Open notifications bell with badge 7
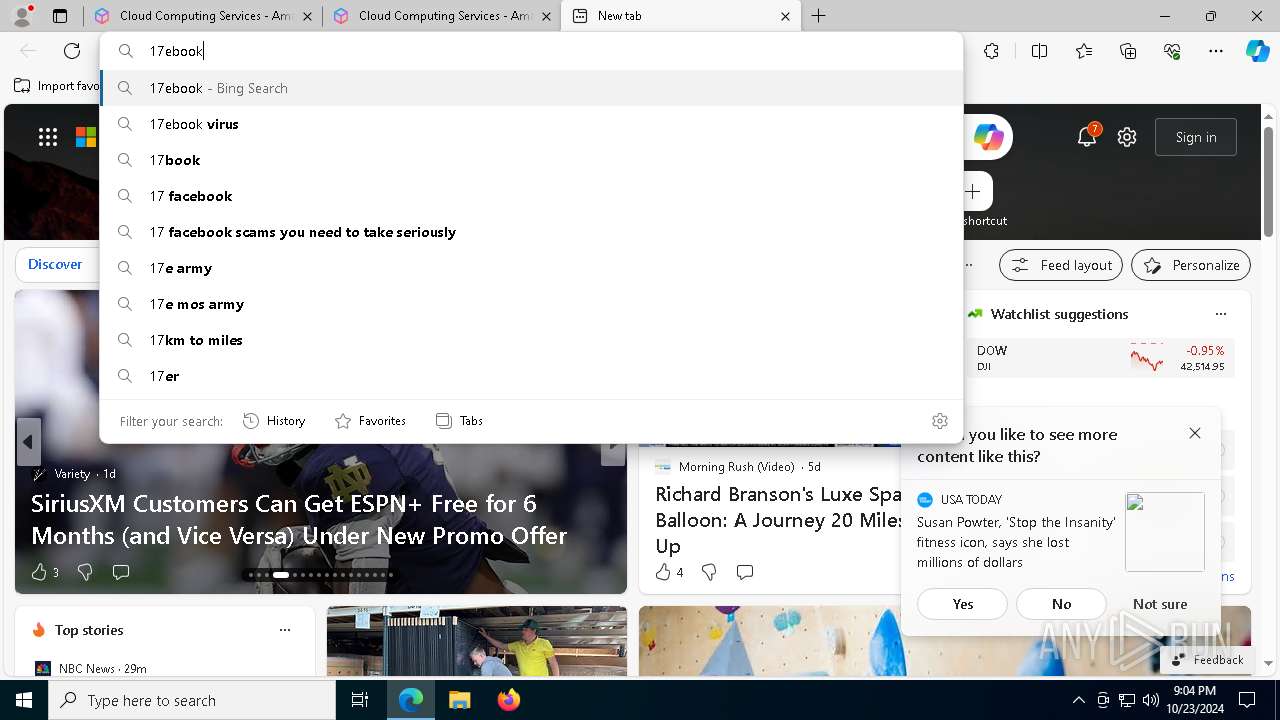Viewport: 1280px width, 720px height. [1087, 137]
